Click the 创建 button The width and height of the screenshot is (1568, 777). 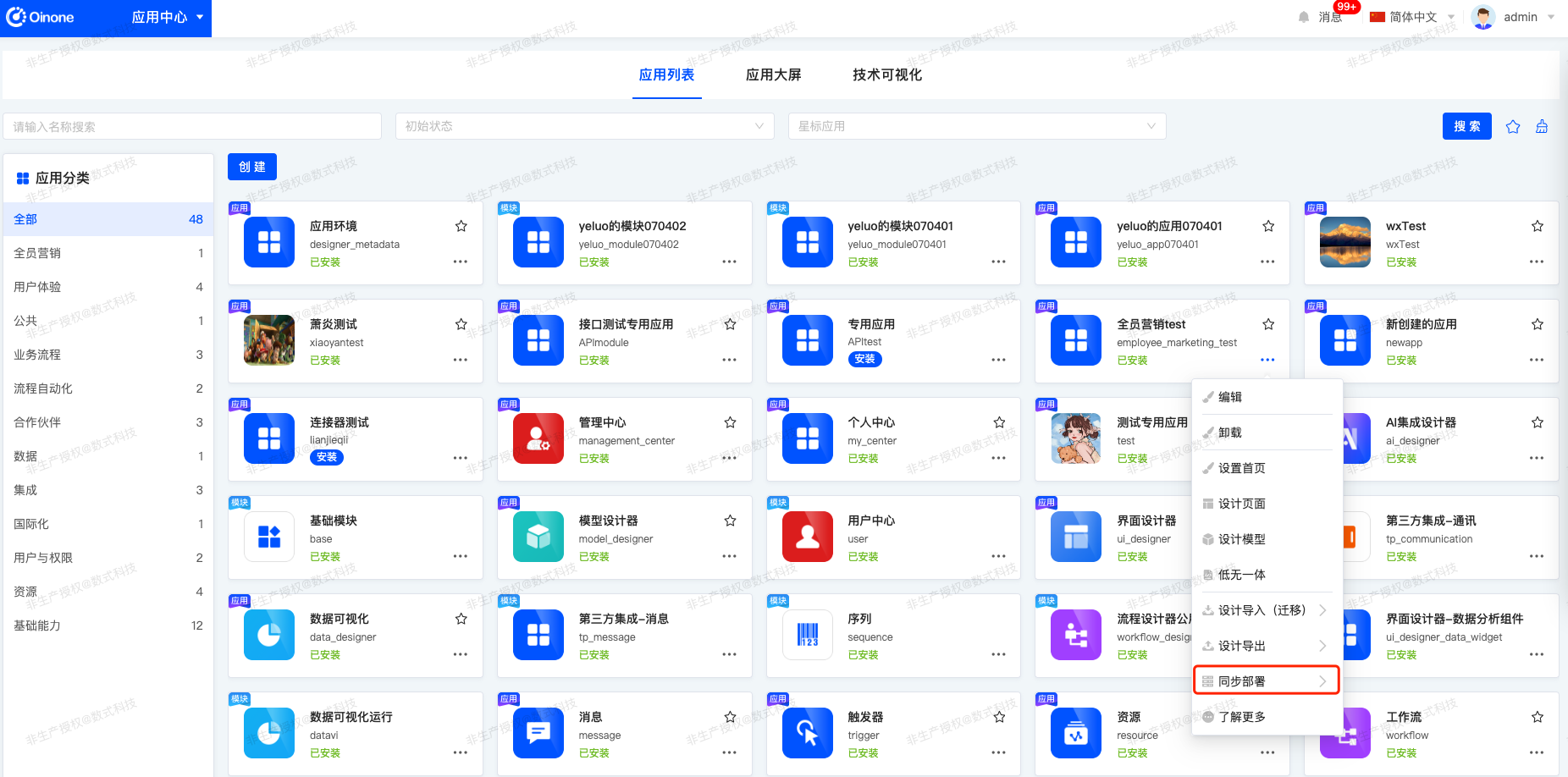coord(251,167)
